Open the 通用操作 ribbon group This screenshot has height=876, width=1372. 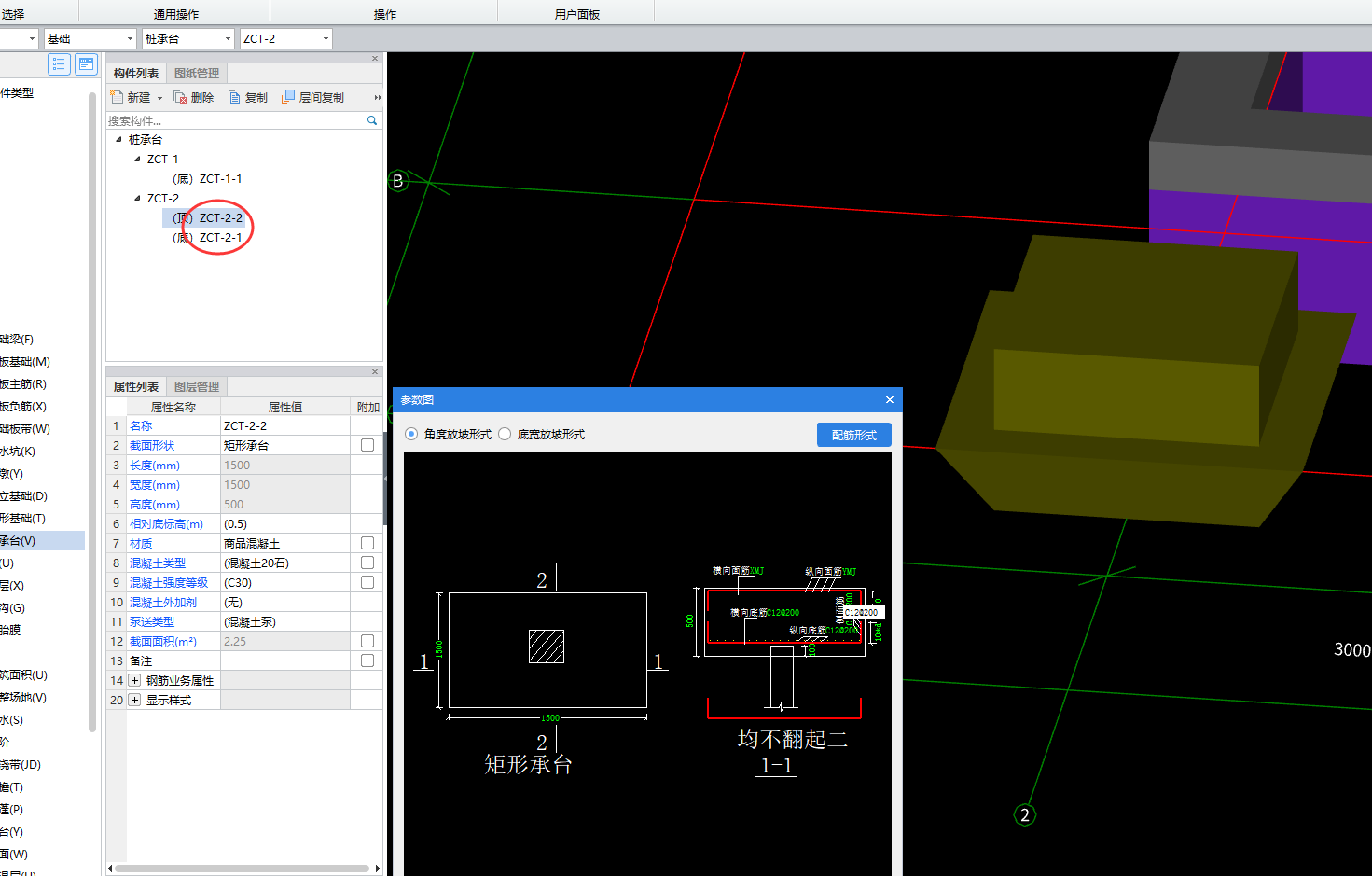[x=175, y=14]
